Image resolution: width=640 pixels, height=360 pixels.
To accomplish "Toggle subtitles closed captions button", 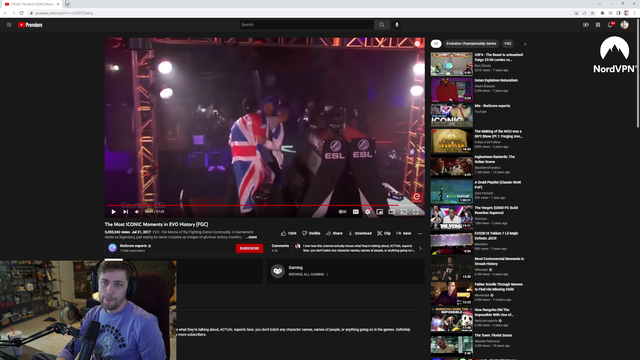I will 356,211.
